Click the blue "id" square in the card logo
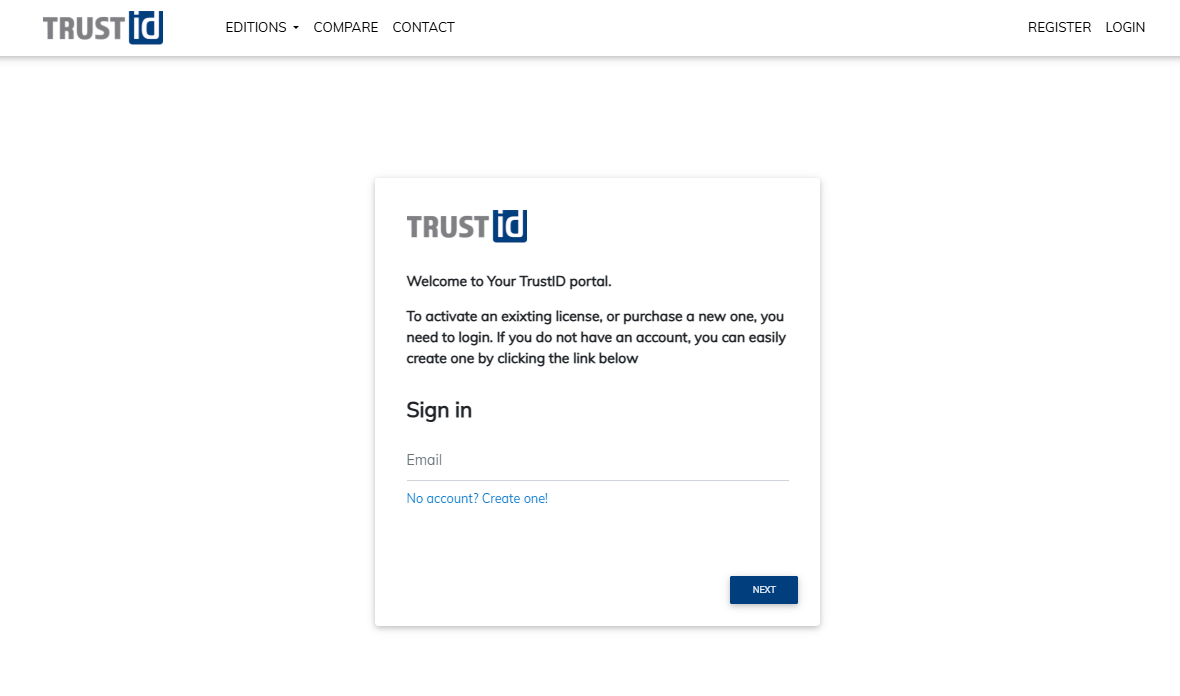 [512, 226]
